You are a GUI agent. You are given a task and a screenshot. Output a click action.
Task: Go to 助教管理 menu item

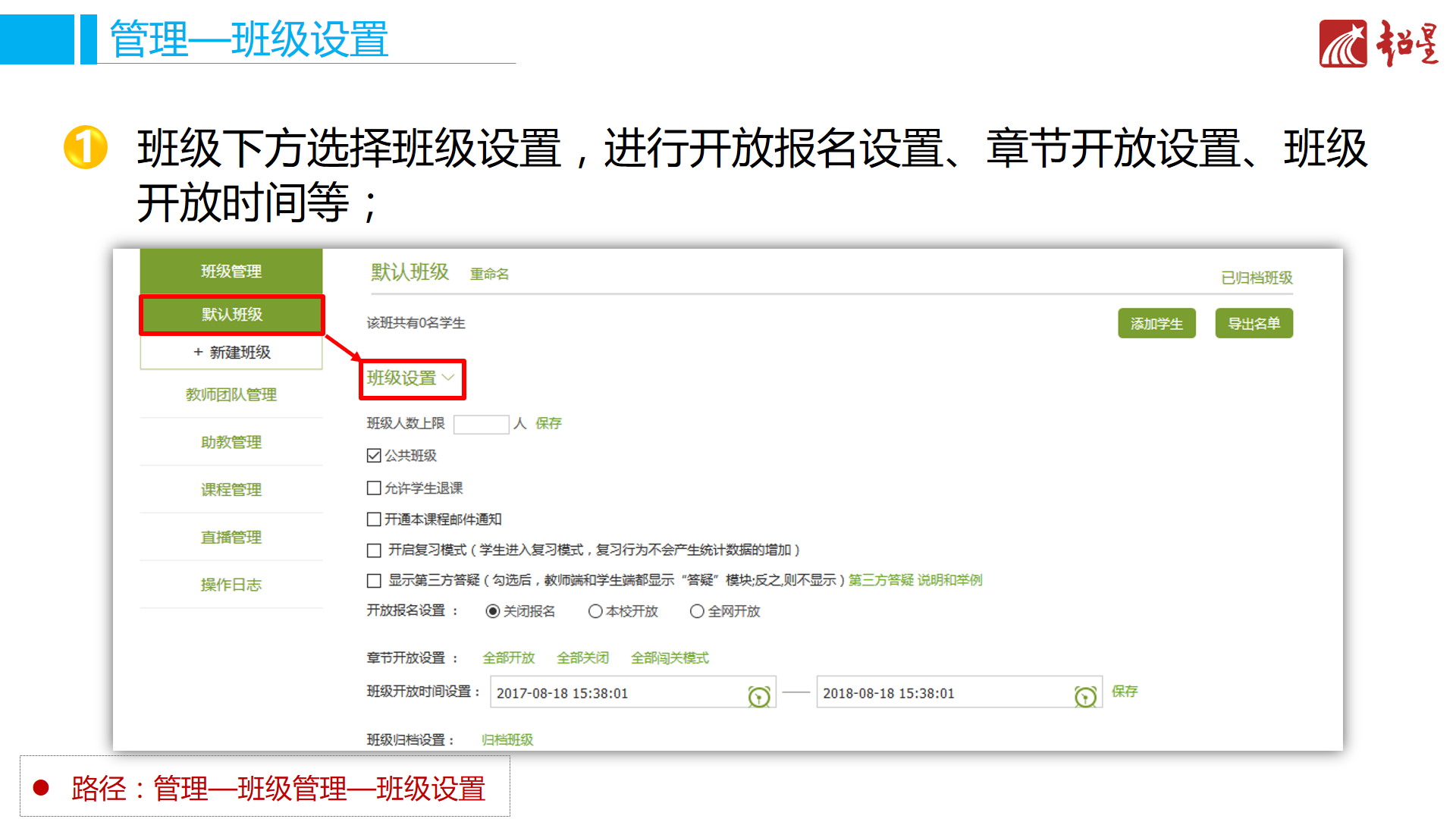point(231,442)
